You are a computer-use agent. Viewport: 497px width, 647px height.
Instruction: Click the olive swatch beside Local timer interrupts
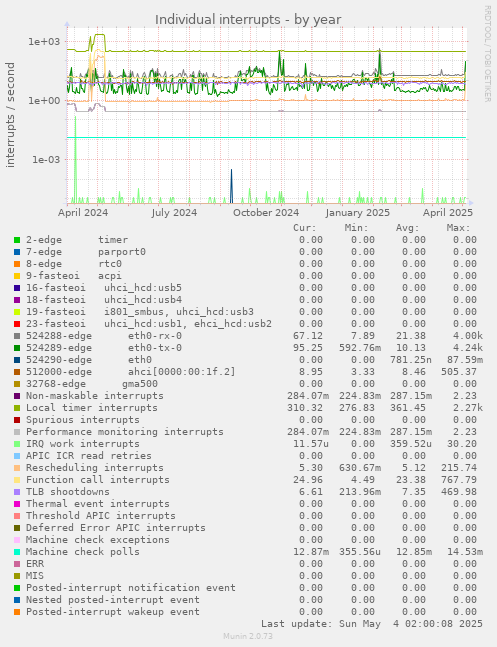(17, 408)
